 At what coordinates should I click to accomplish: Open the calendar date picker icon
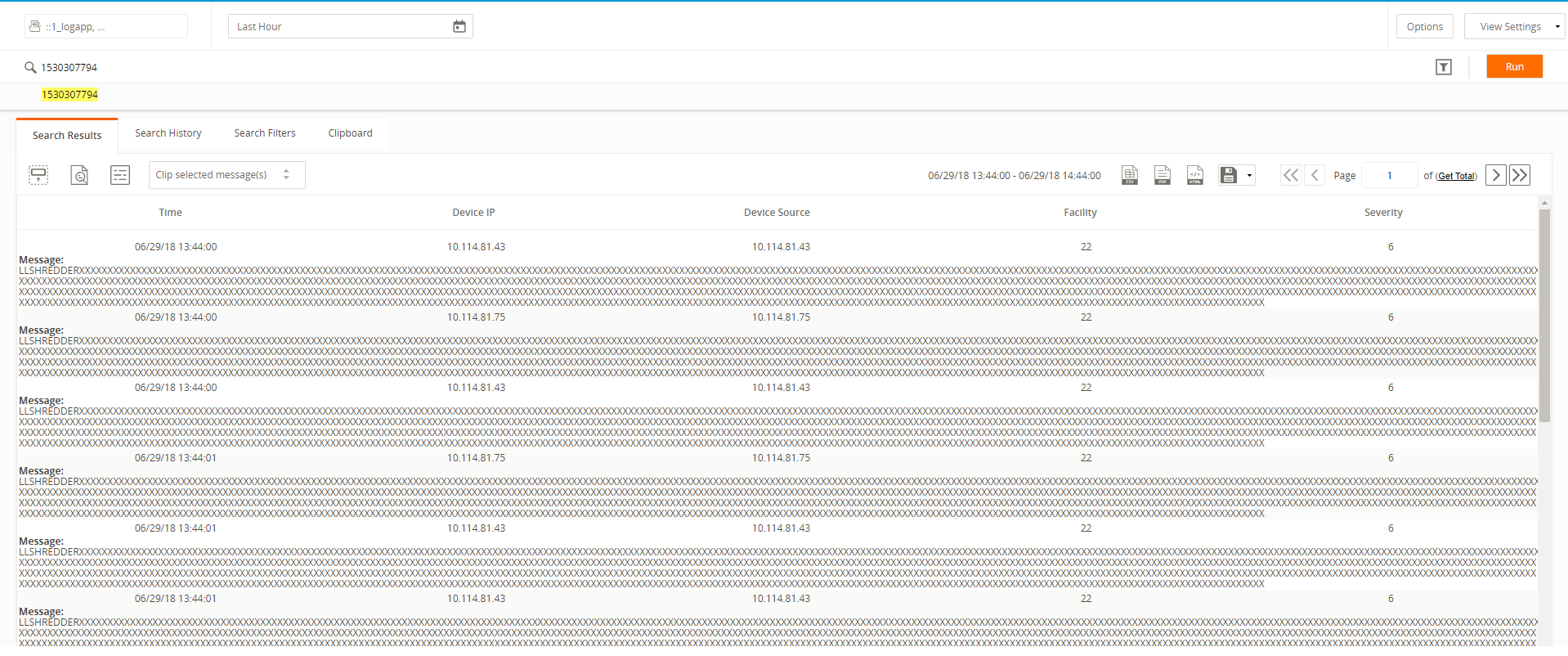pos(459,26)
